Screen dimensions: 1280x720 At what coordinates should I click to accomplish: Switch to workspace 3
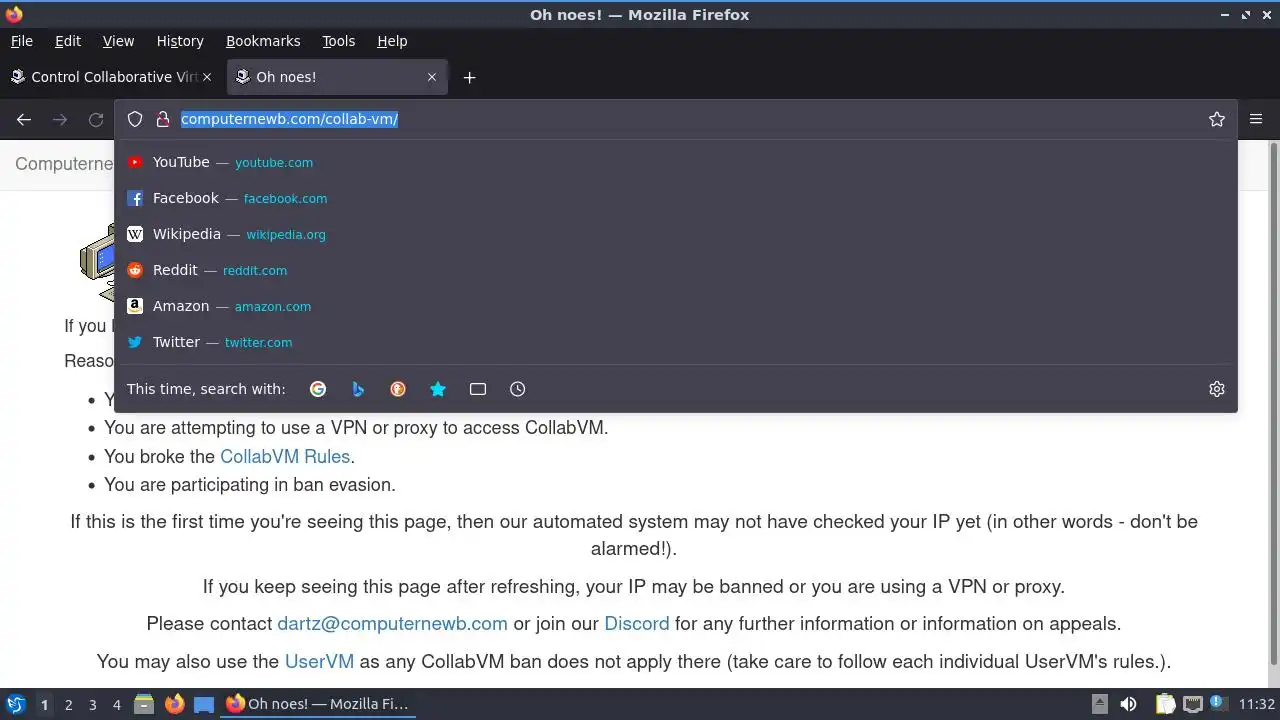[92, 704]
